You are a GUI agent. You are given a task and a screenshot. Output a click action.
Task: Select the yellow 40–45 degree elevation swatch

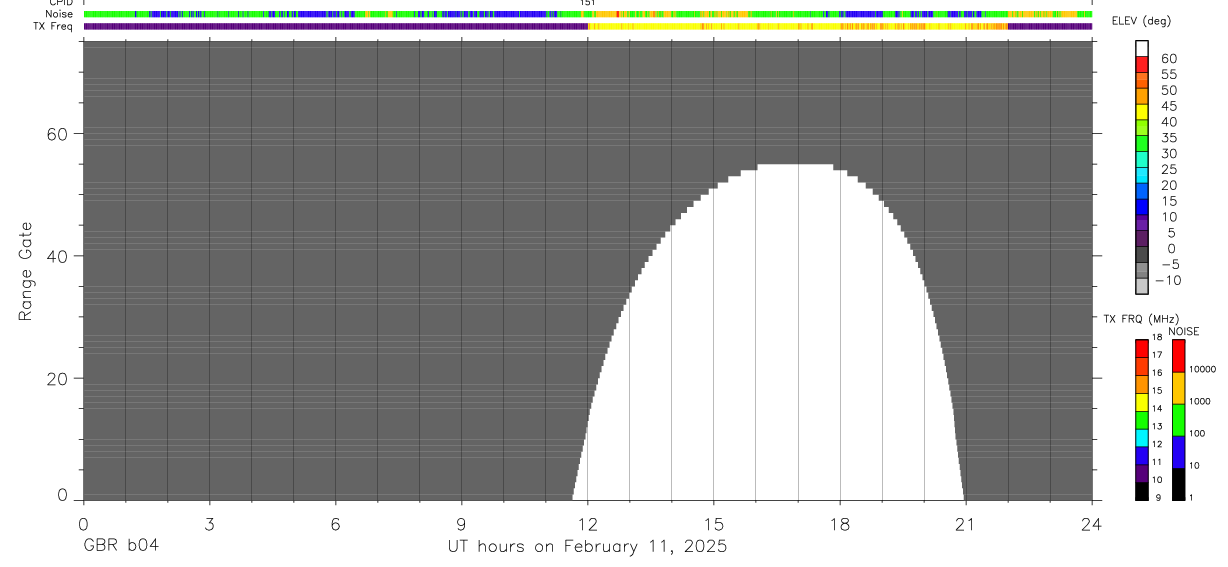1142,112
